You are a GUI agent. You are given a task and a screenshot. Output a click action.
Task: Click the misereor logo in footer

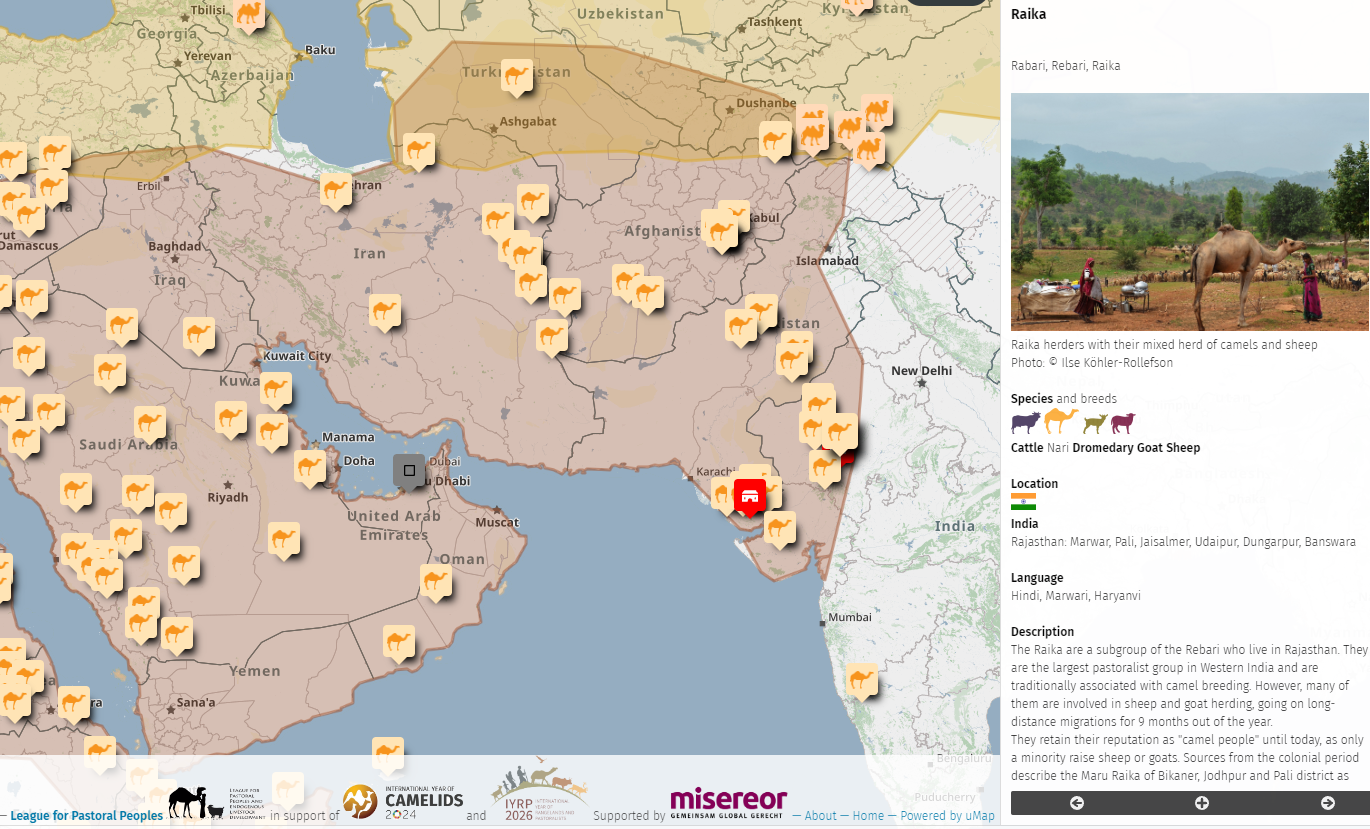728,803
